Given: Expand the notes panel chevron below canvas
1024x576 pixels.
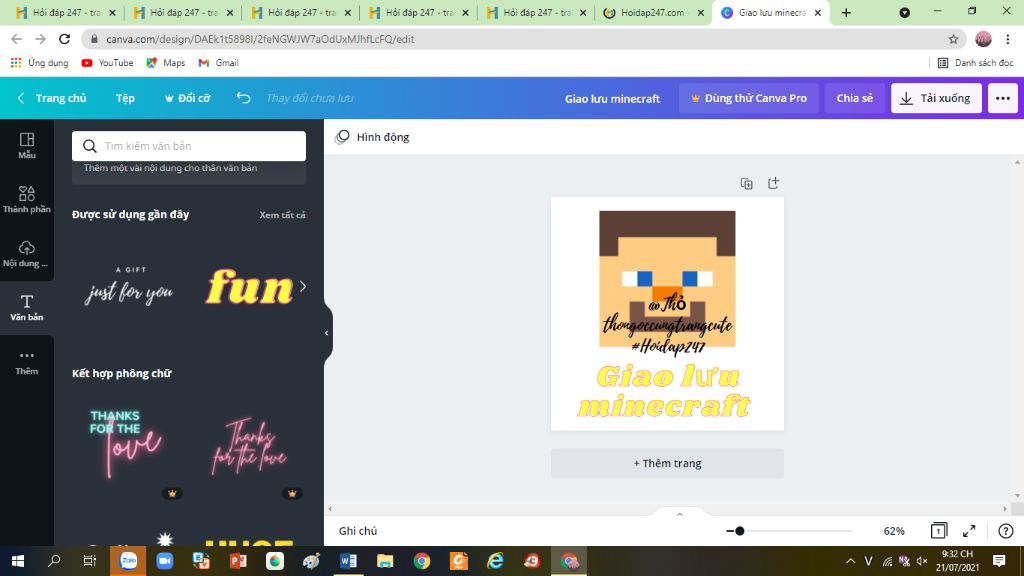Looking at the screenshot, I should [x=680, y=515].
